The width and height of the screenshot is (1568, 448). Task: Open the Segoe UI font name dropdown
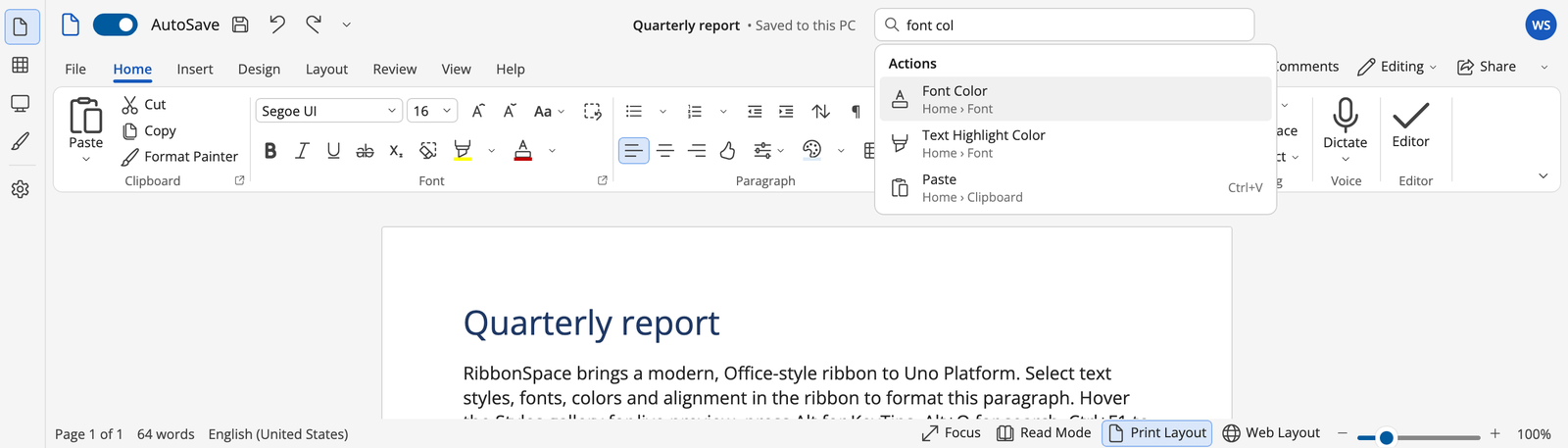pyautogui.click(x=329, y=111)
